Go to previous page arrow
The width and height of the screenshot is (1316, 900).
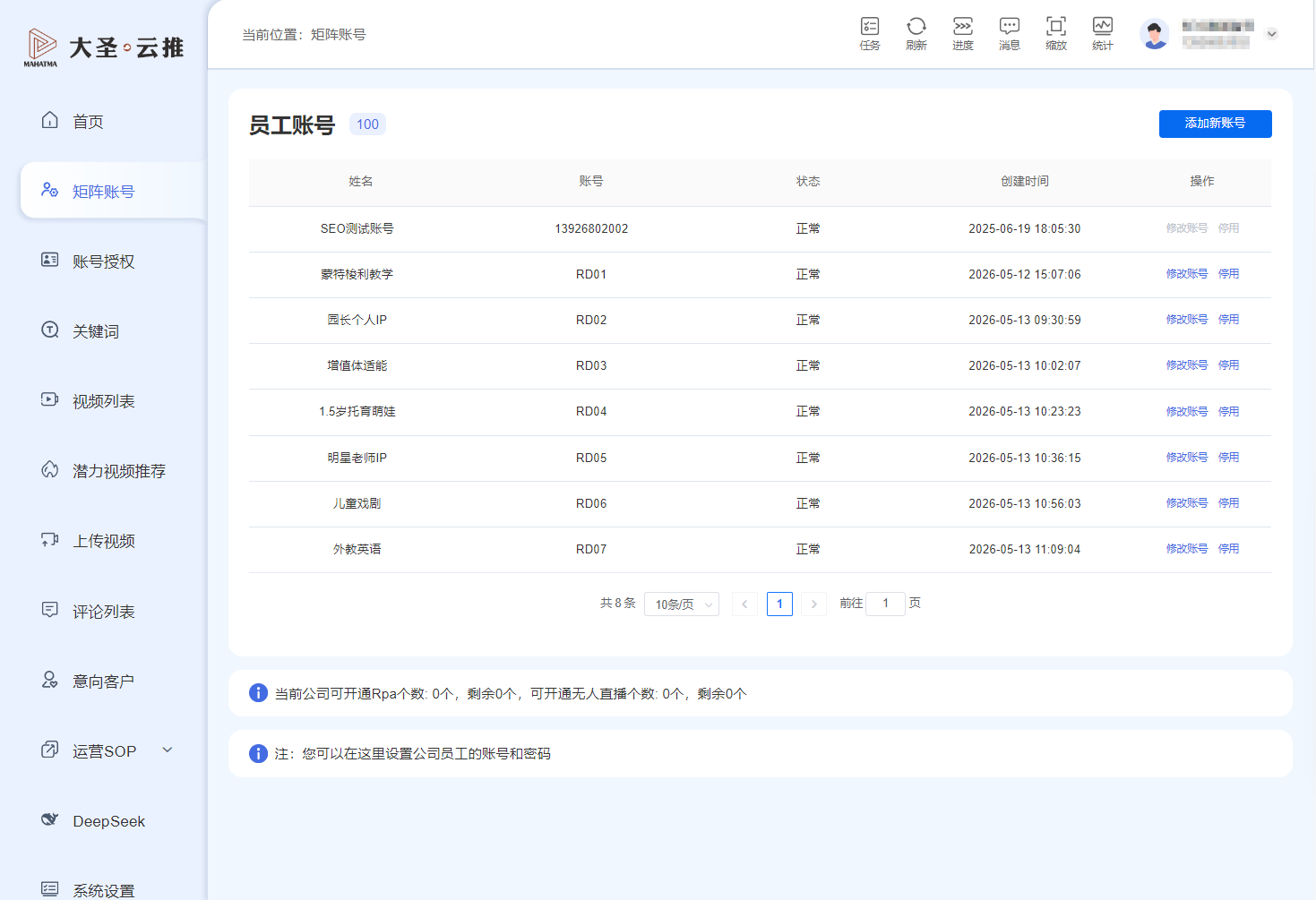pyautogui.click(x=744, y=604)
